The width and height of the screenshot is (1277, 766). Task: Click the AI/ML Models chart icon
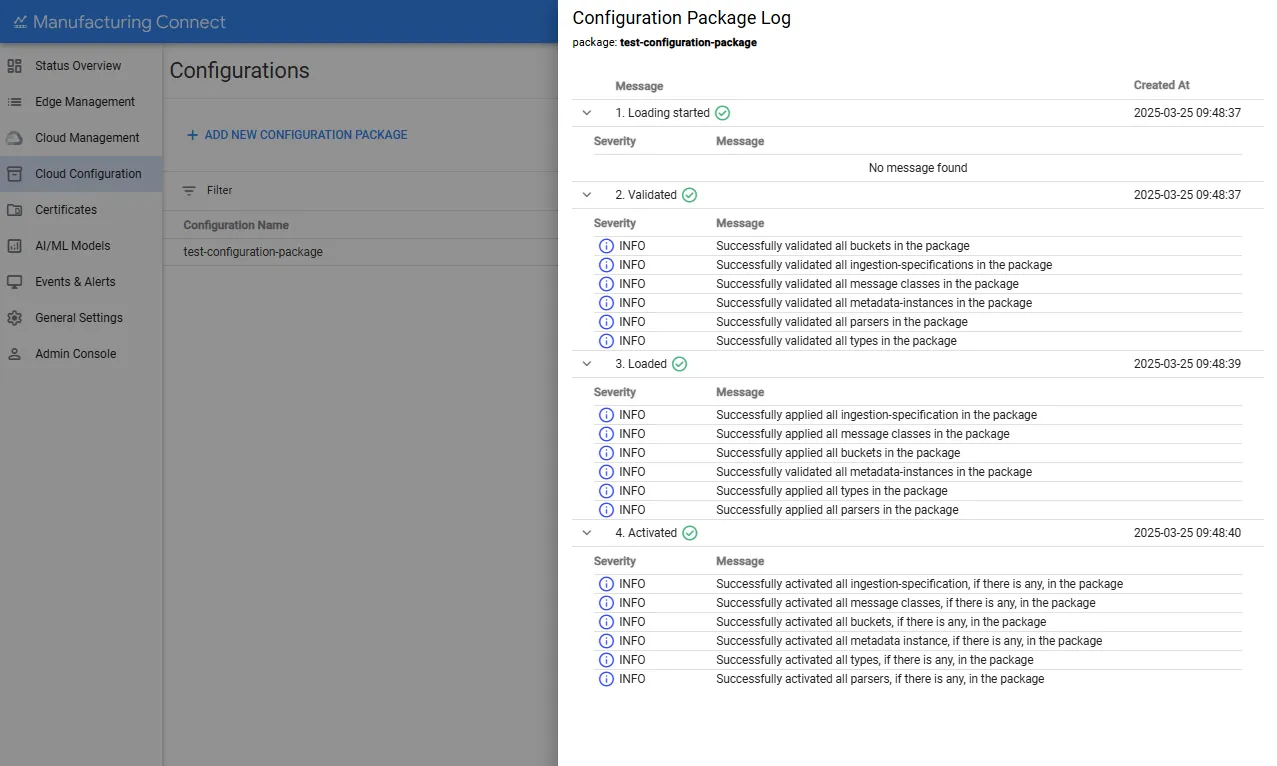coord(14,246)
